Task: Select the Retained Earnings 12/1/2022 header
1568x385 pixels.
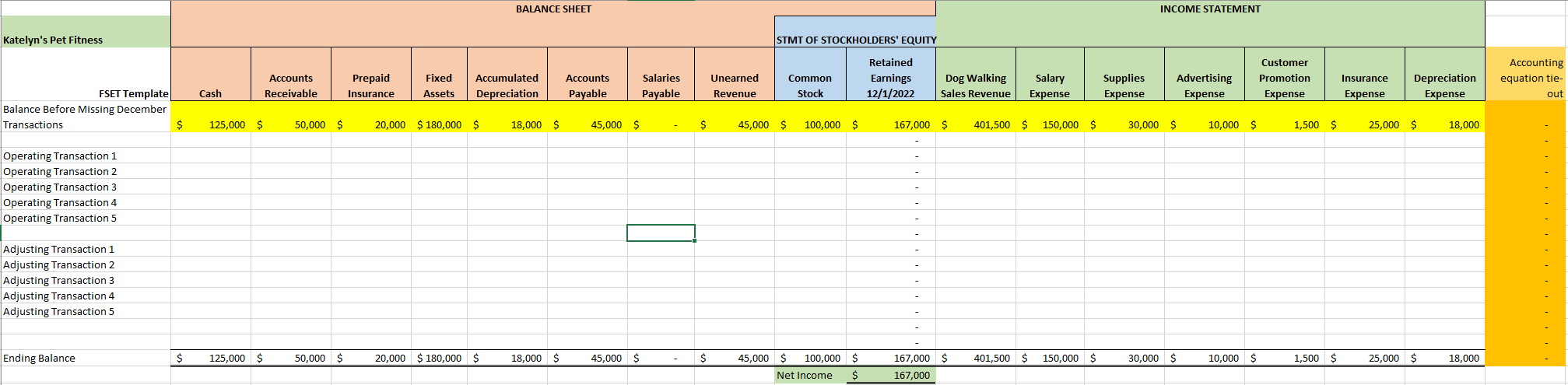Action: 891,74
